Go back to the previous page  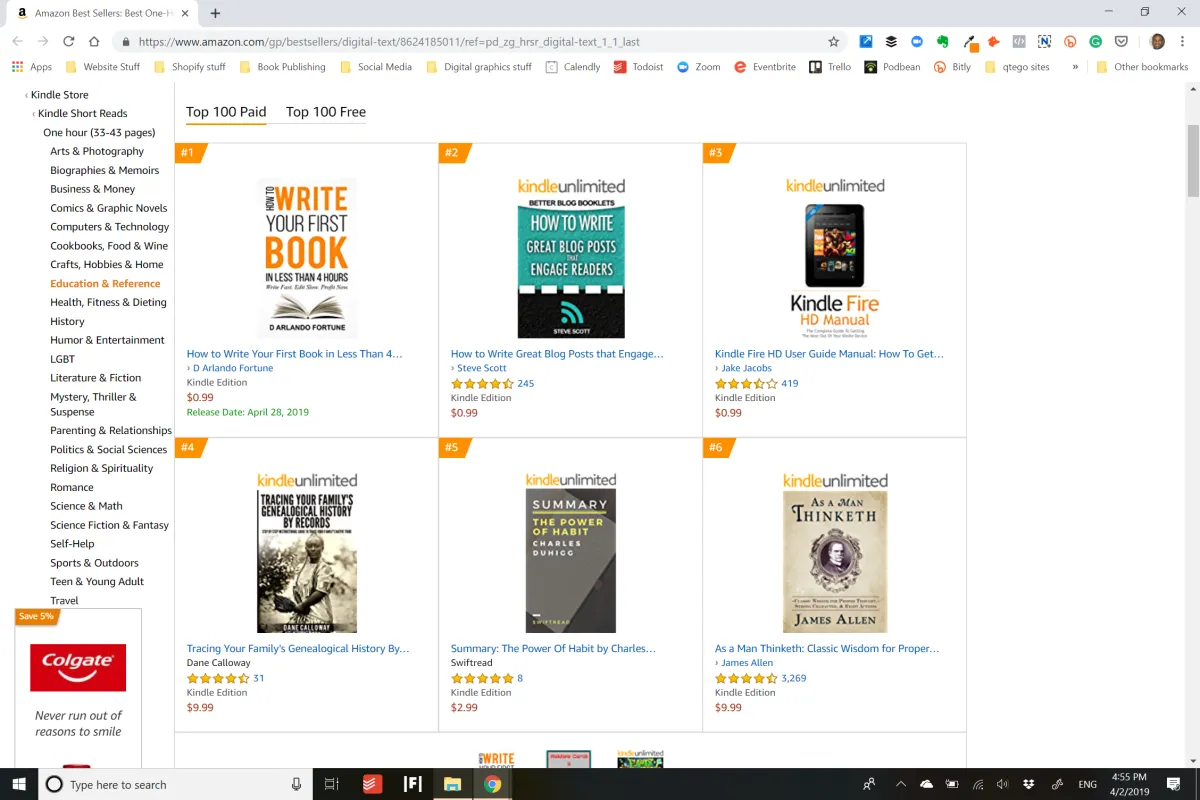pos(17,42)
